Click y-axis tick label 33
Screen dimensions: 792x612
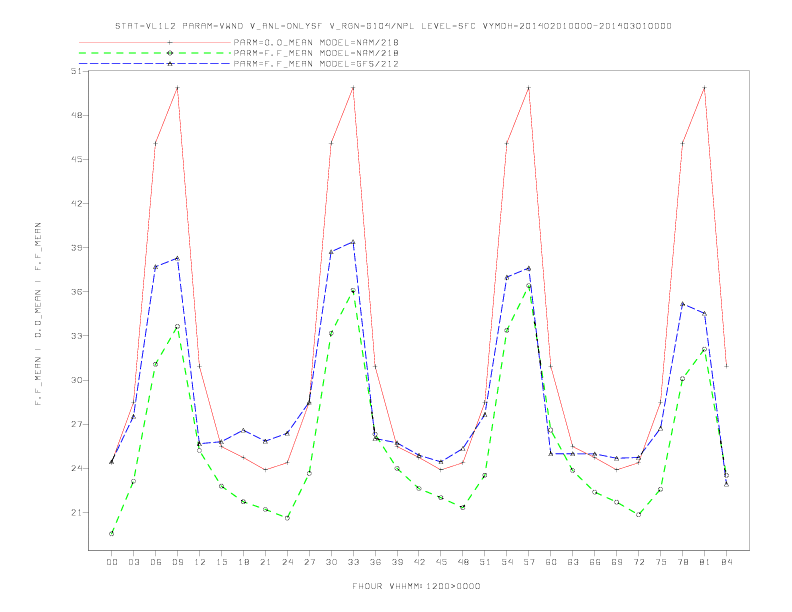76,336
